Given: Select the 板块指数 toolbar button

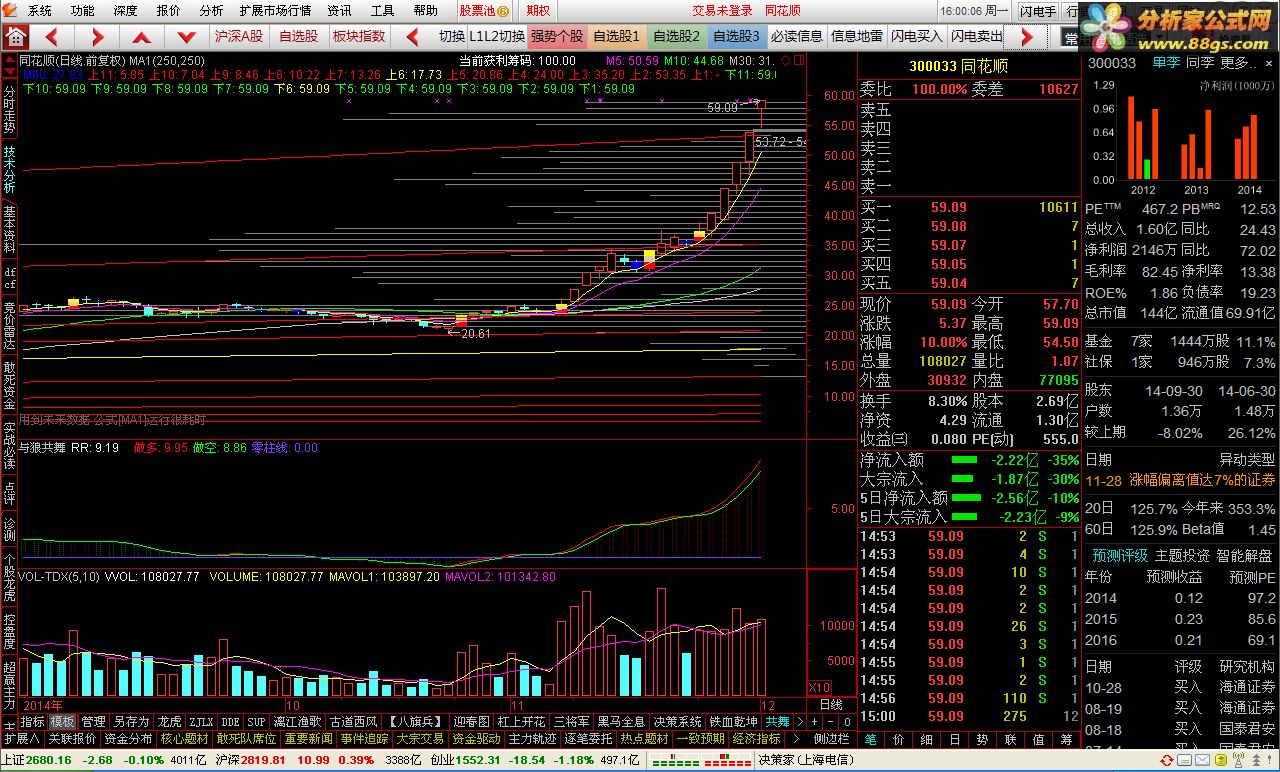Looking at the screenshot, I should coord(359,37).
